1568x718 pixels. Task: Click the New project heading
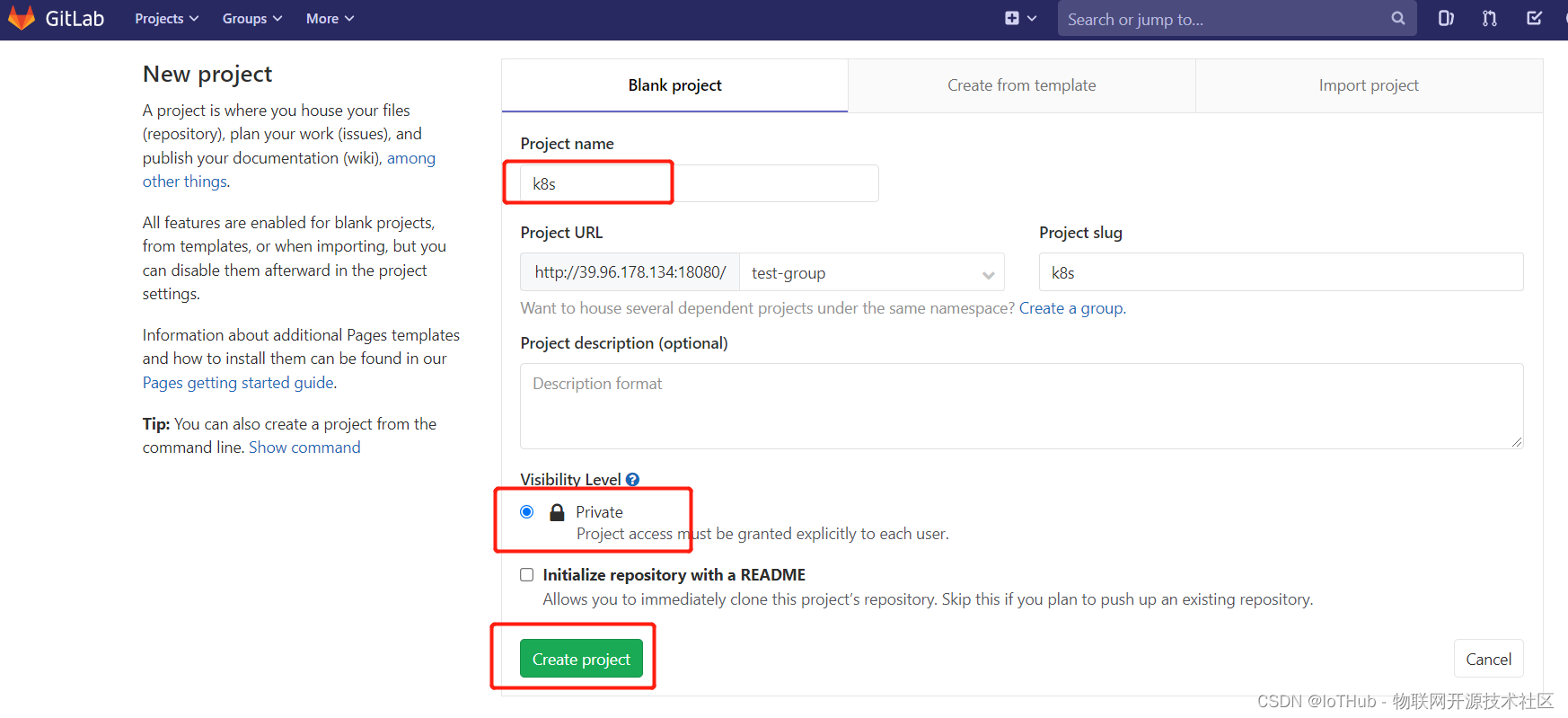[207, 74]
